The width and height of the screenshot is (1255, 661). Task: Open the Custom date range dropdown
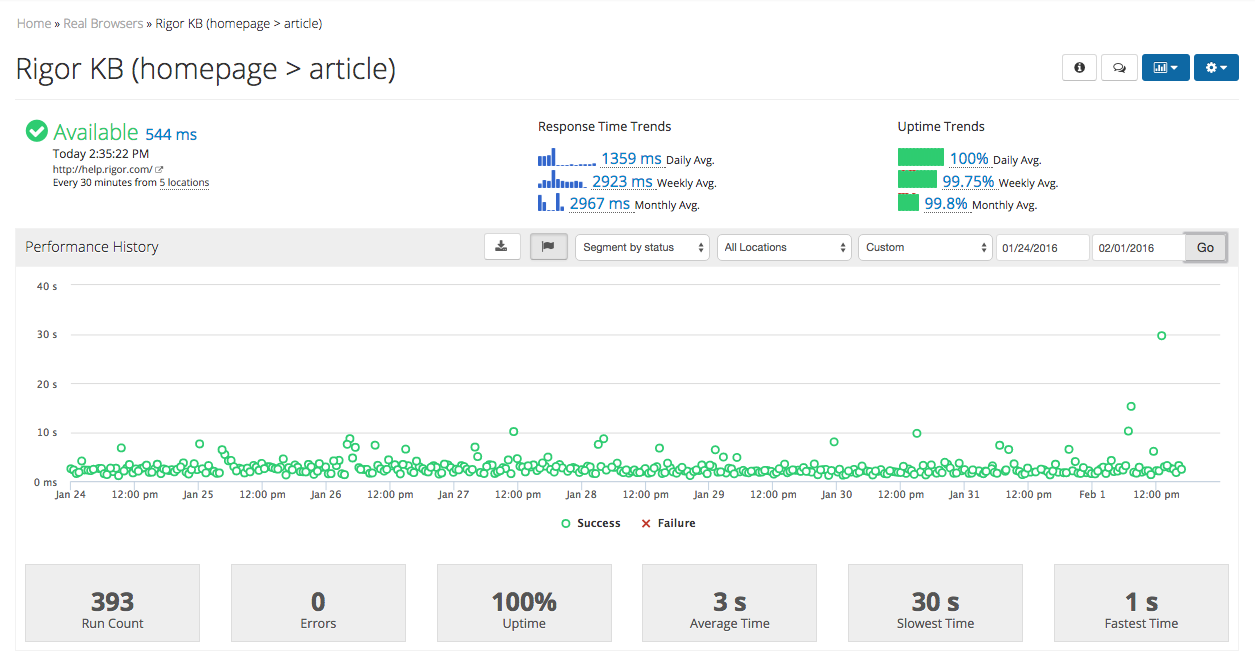(x=925, y=247)
